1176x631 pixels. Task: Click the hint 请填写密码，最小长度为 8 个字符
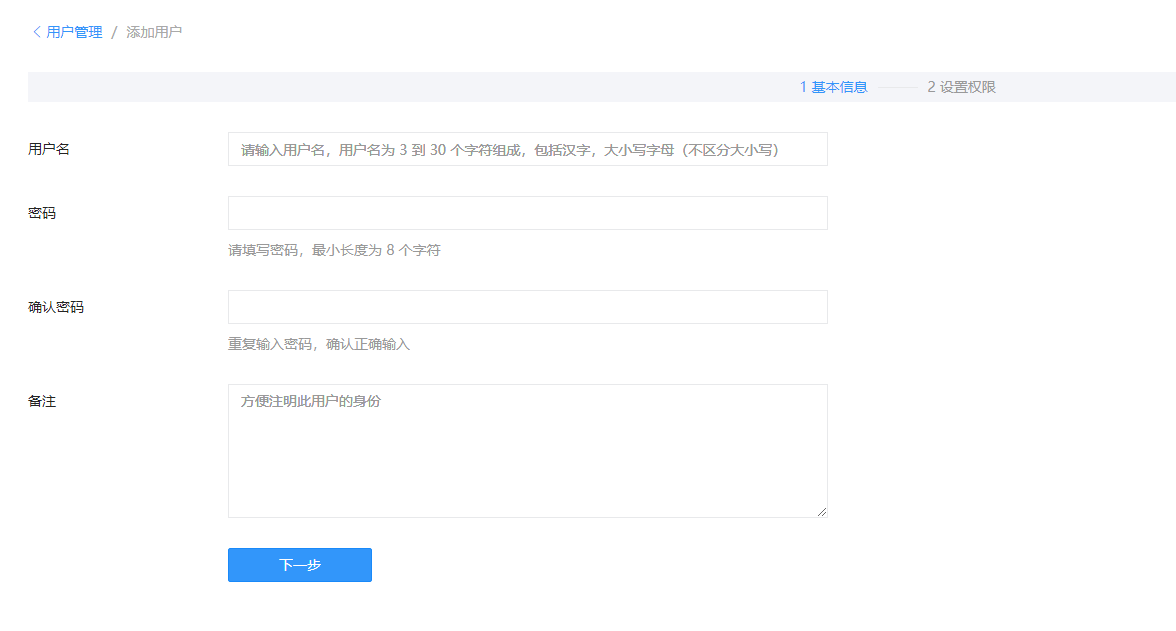(334, 250)
